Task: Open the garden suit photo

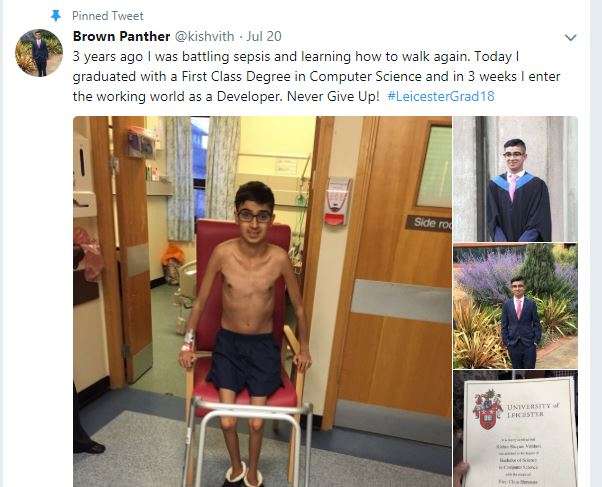Action: click(x=515, y=306)
